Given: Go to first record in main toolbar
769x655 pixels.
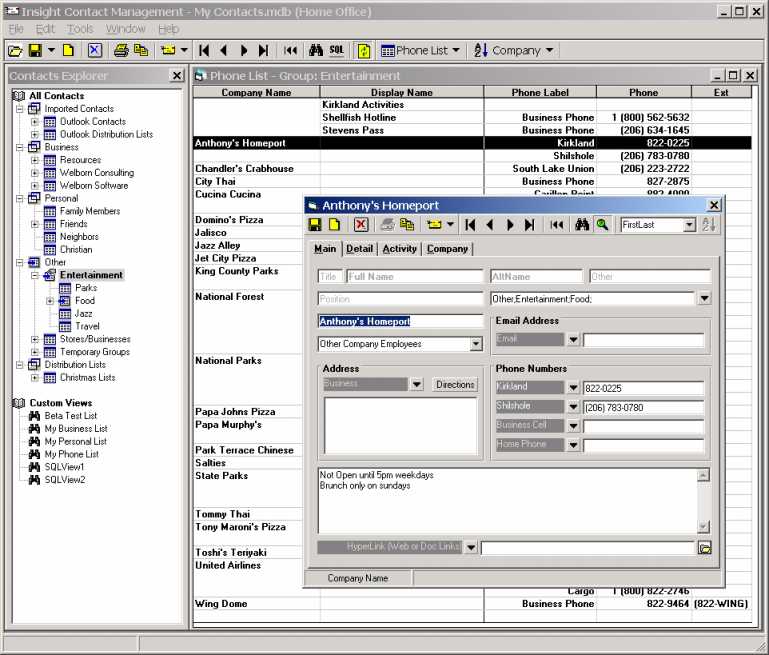Looking at the screenshot, I should pos(204,50).
